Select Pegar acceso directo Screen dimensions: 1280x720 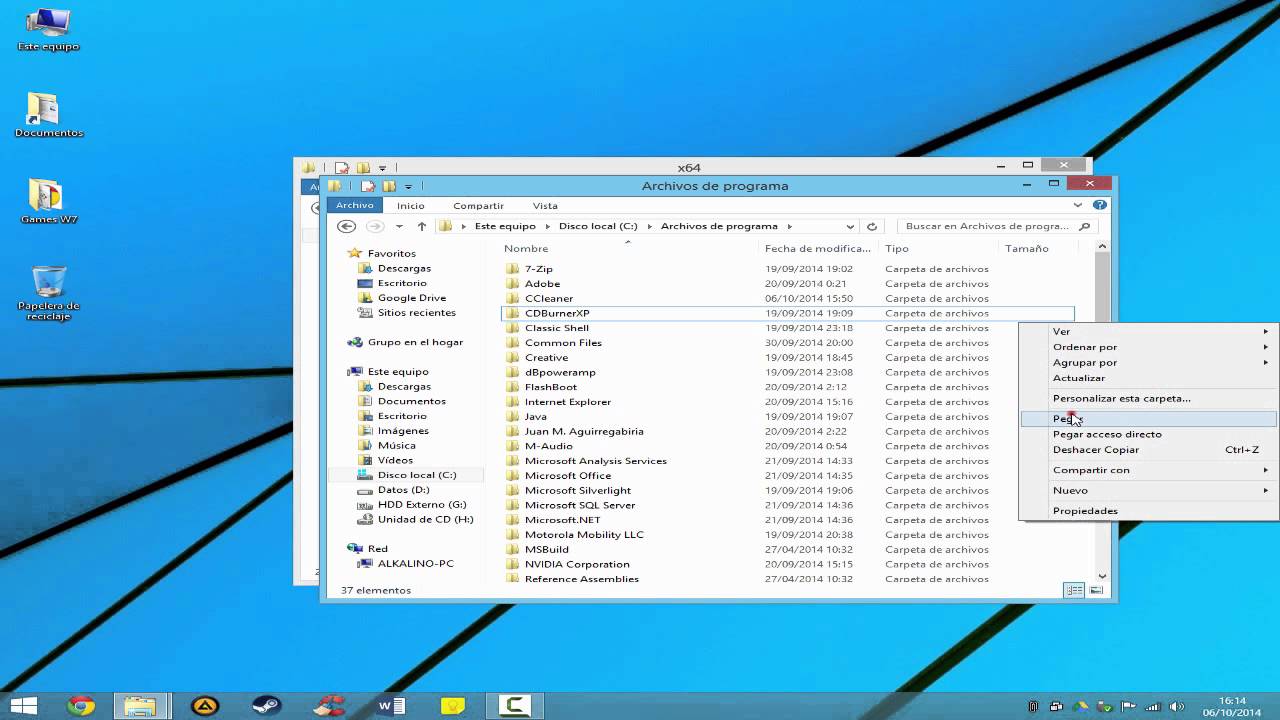click(x=1148, y=434)
